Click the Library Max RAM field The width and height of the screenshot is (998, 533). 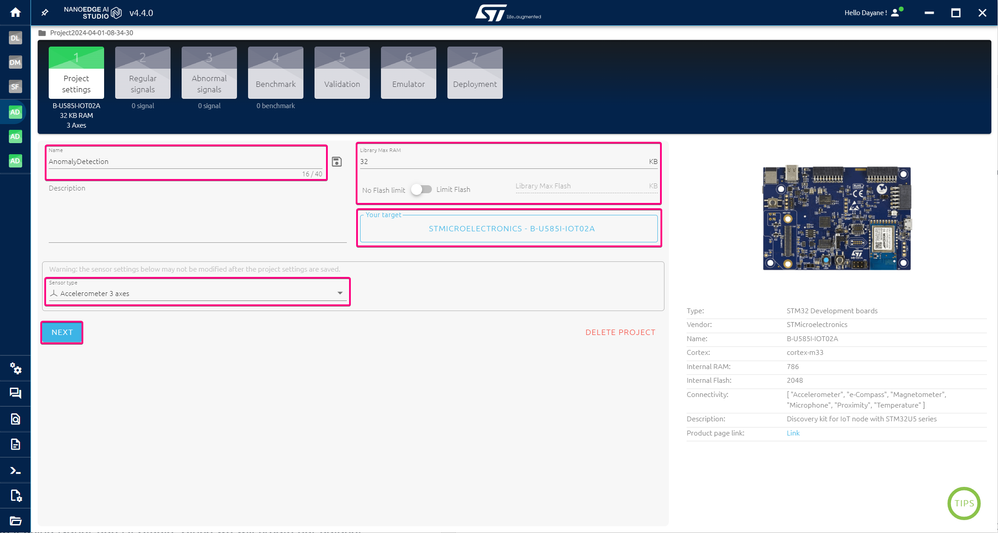(x=509, y=162)
